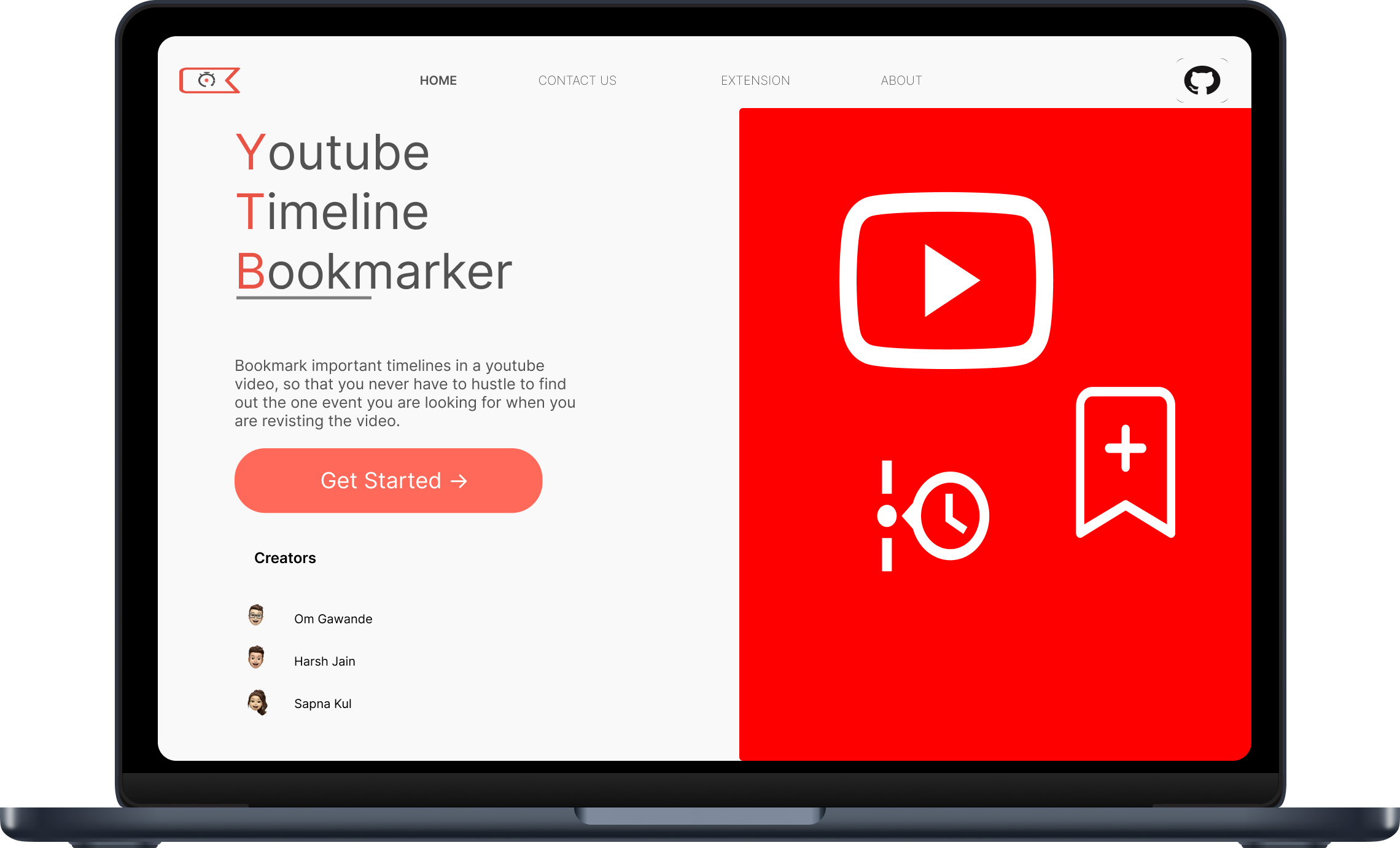Click the arrow inside Get Started
Viewport: 1400px width, 848px height.
coord(459,481)
